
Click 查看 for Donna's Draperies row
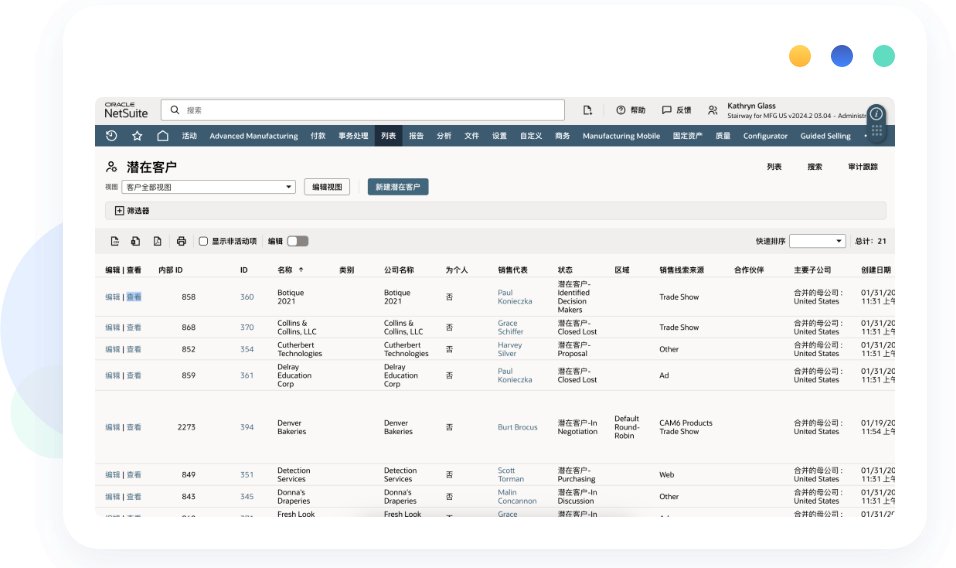click(x=134, y=497)
